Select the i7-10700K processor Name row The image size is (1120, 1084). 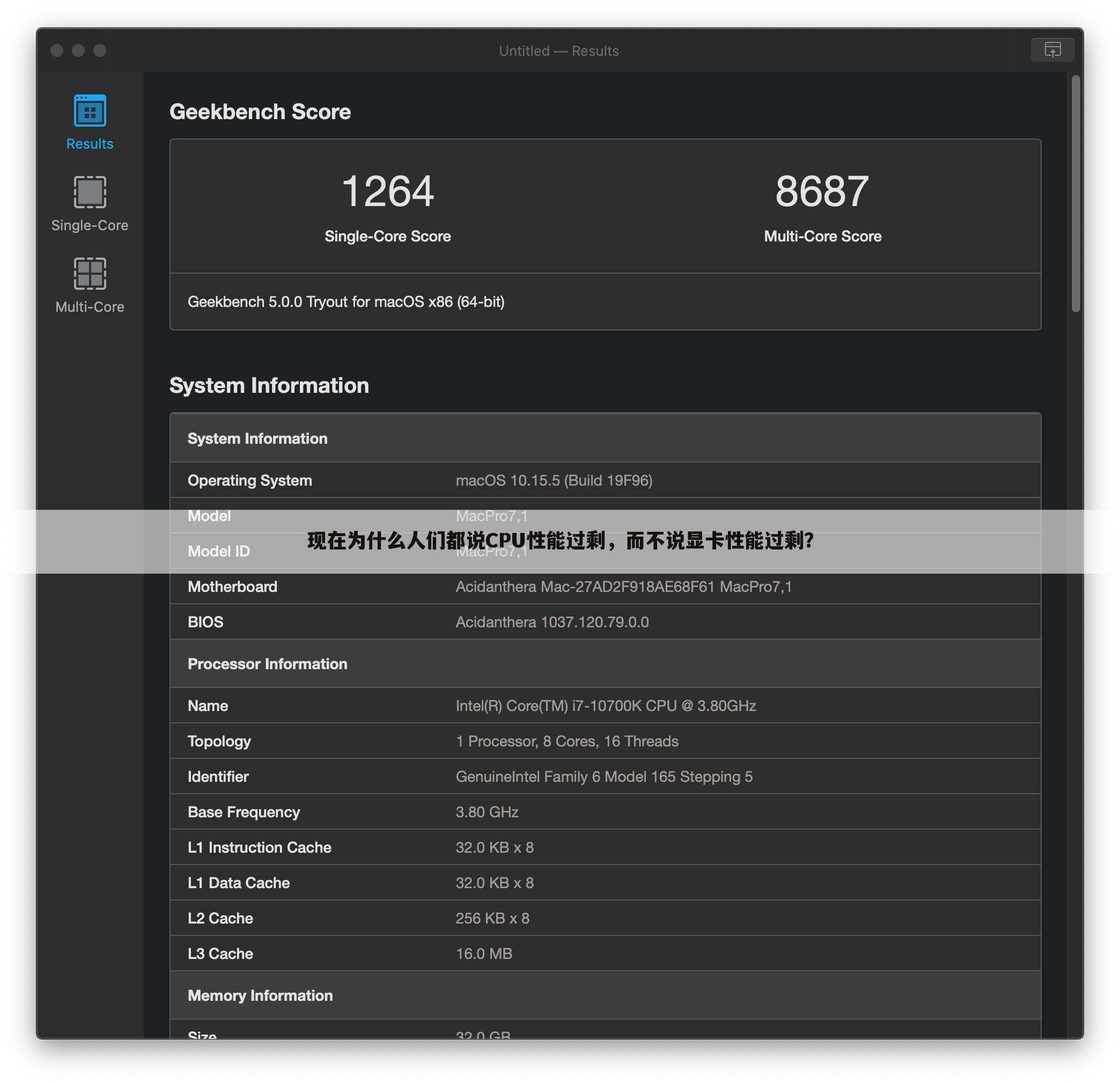pyautogui.click(x=605, y=706)
